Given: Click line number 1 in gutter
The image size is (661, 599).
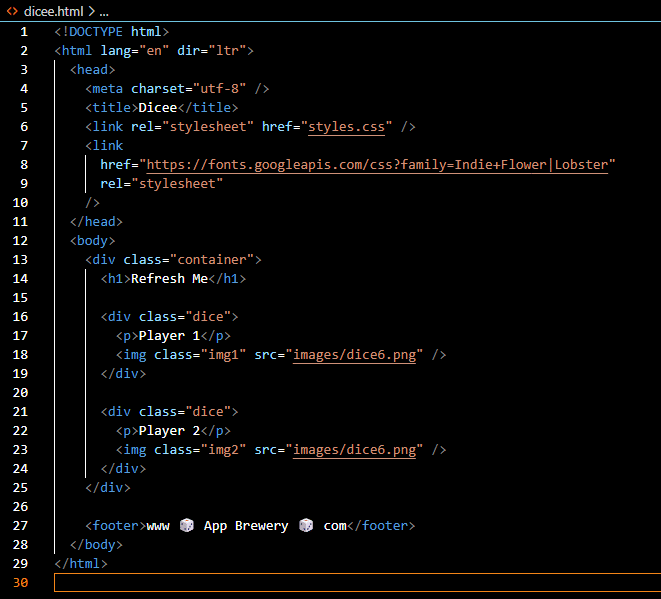Looking at the screenshot, I should (24, 32).
